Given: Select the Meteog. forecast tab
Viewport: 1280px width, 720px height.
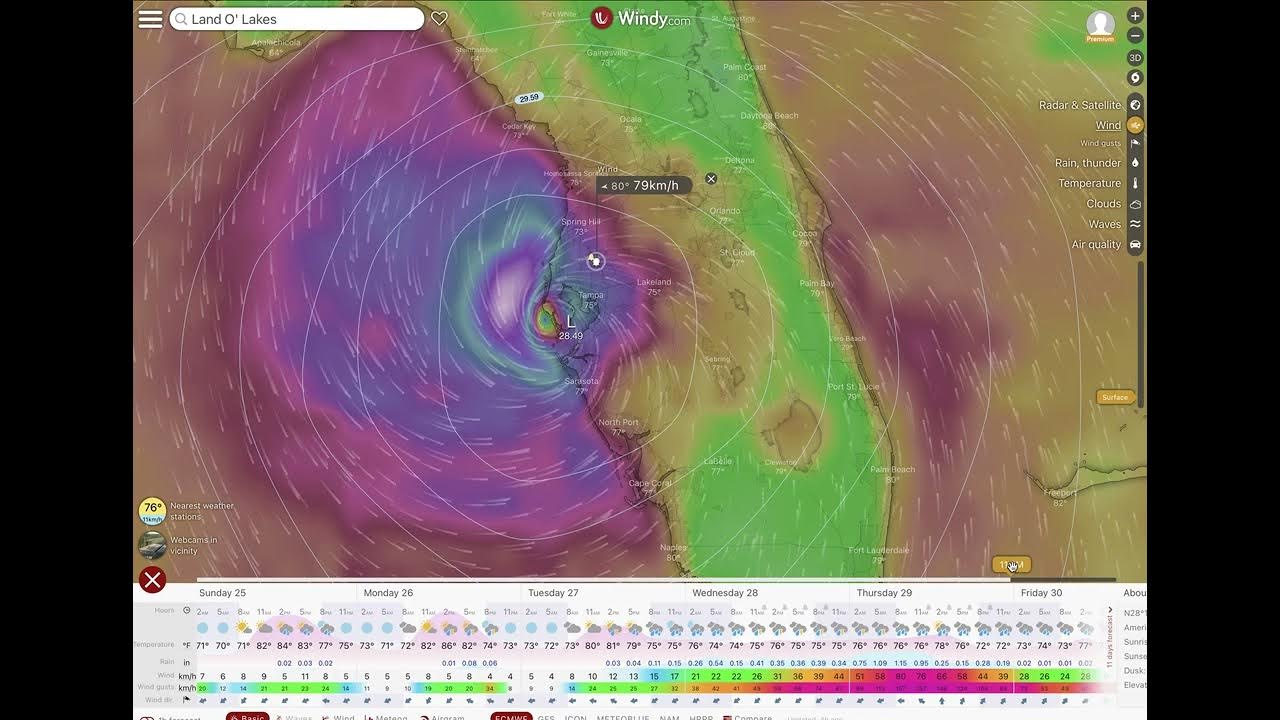Looking at the screenshot, I should (x=386, y=717).
